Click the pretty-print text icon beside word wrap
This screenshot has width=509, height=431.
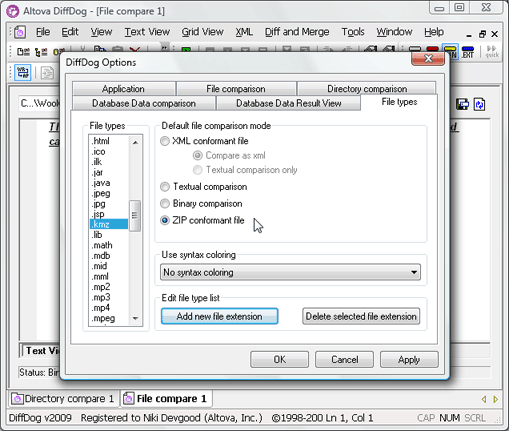(47, 73)
